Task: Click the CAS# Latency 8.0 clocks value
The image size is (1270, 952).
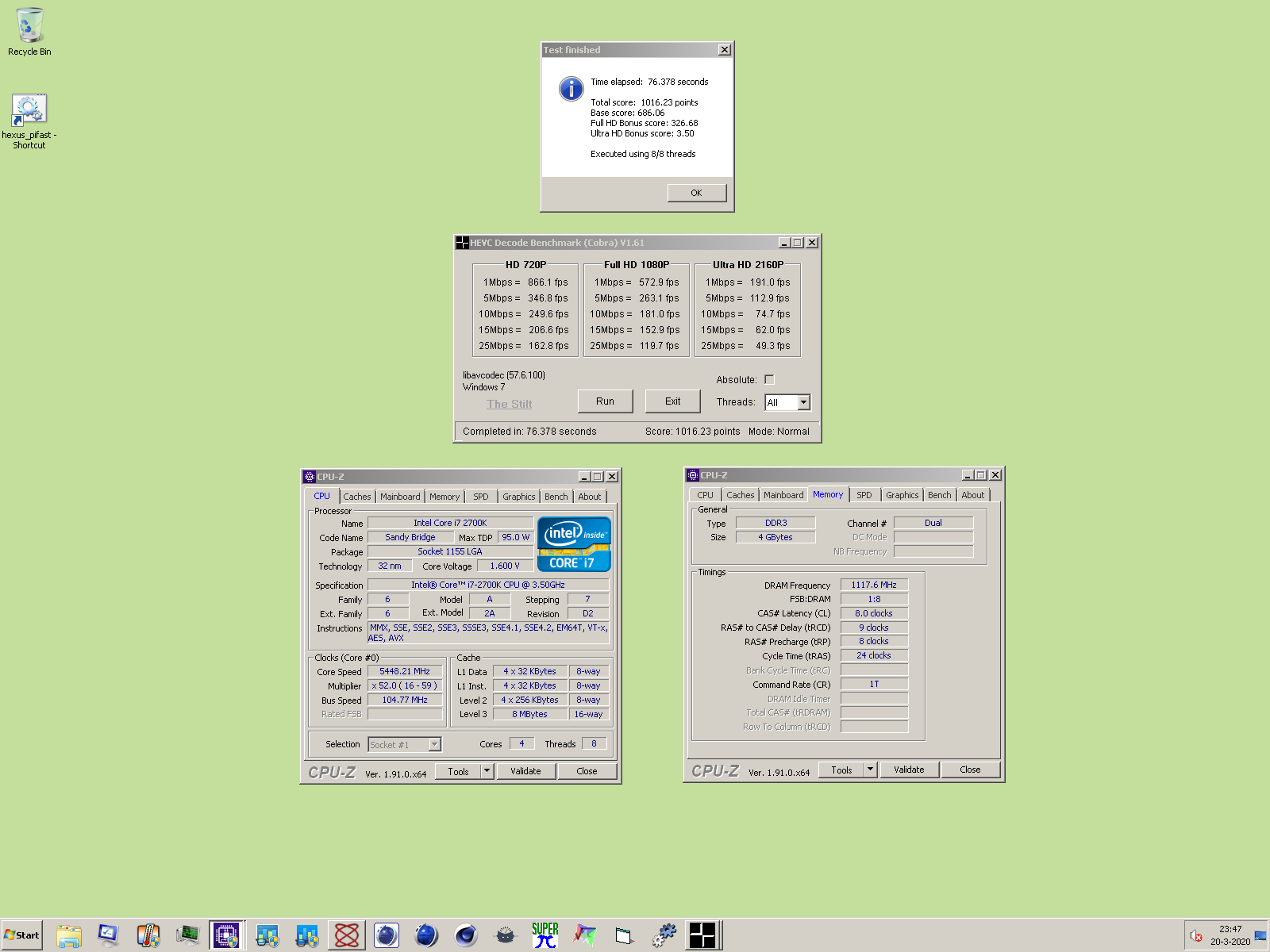Action: pyautogui.click(x=874, y=613)
